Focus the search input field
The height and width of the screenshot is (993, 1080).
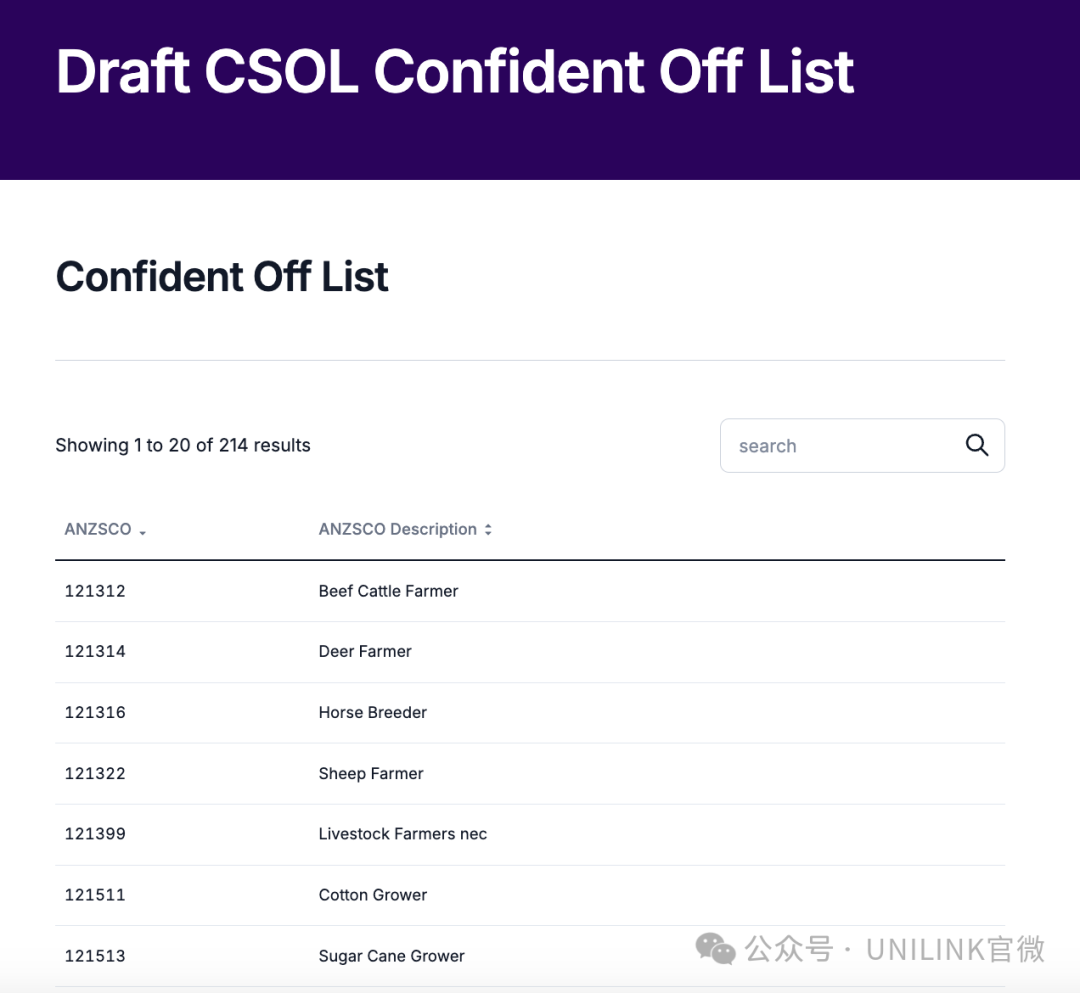tap(840, 446)
